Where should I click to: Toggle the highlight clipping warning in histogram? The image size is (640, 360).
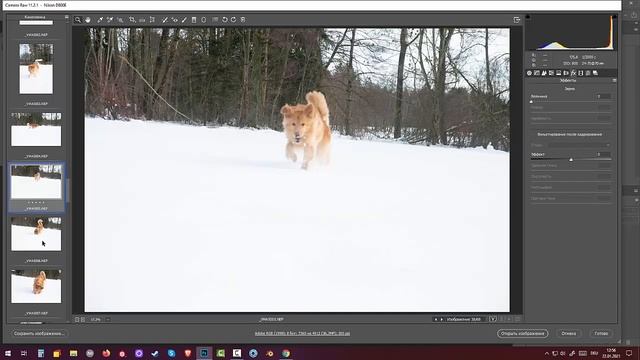click(x=615, y=17)
